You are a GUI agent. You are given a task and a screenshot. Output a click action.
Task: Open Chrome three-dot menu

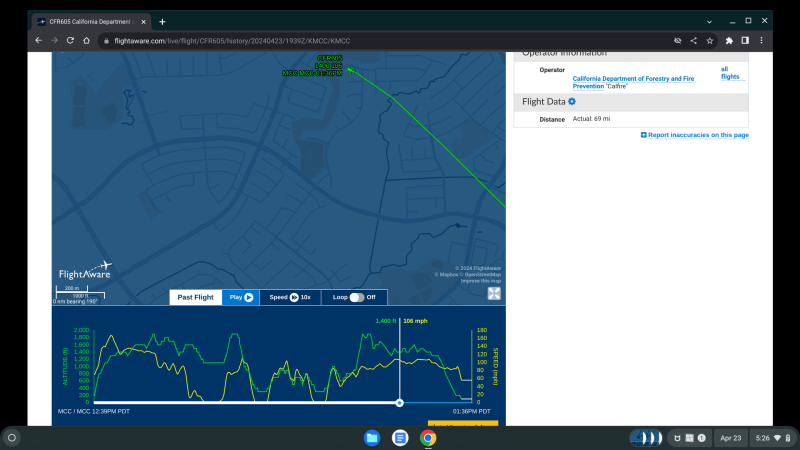click(x=761, y=40)
